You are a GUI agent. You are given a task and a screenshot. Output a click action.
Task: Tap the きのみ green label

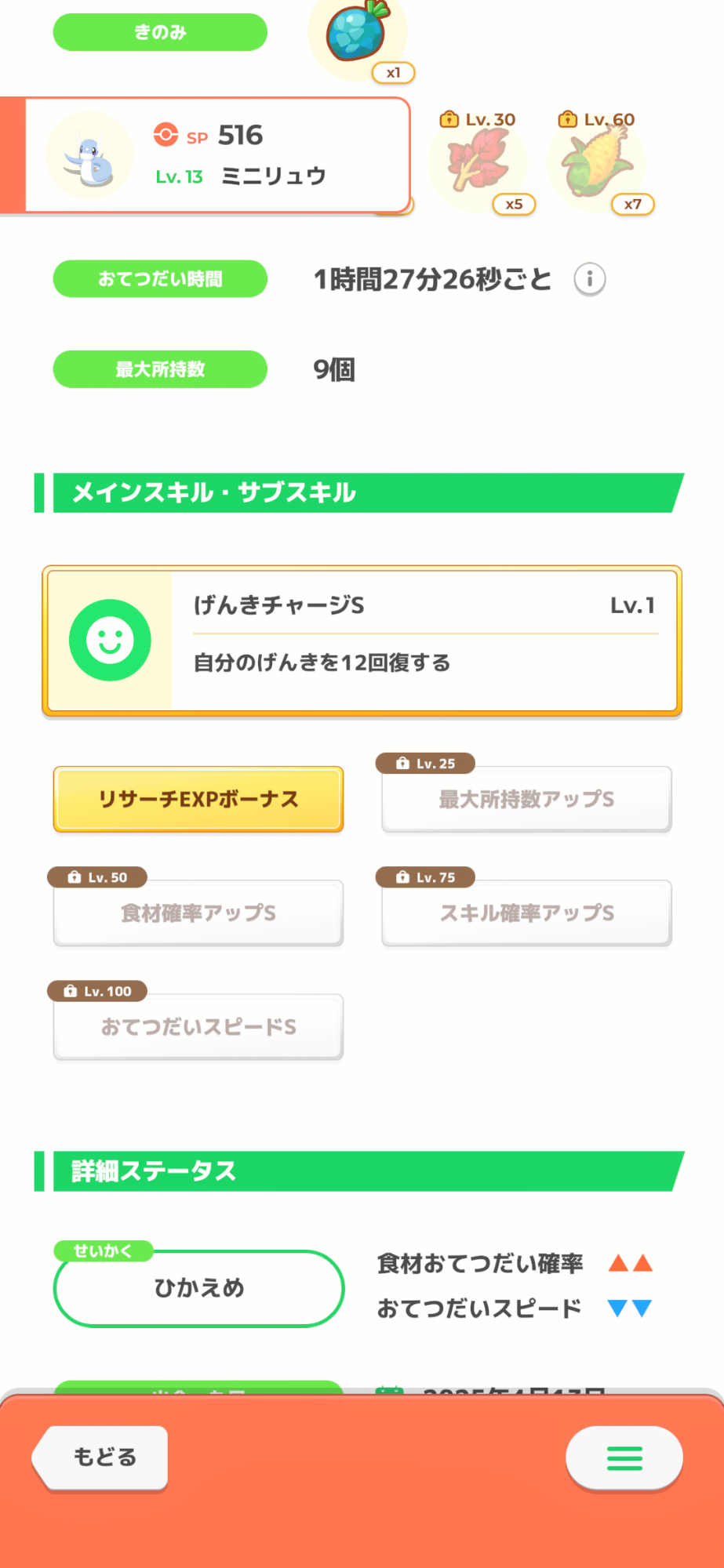point(160,32)
